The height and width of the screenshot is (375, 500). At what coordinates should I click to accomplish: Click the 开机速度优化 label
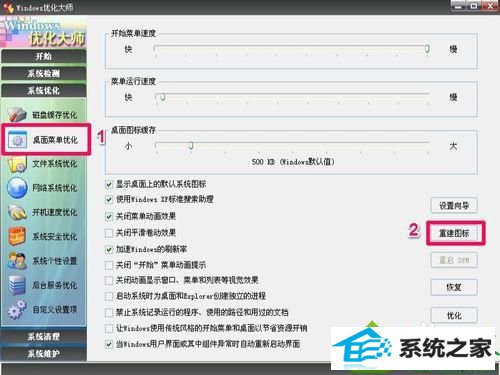pos(55,212)
